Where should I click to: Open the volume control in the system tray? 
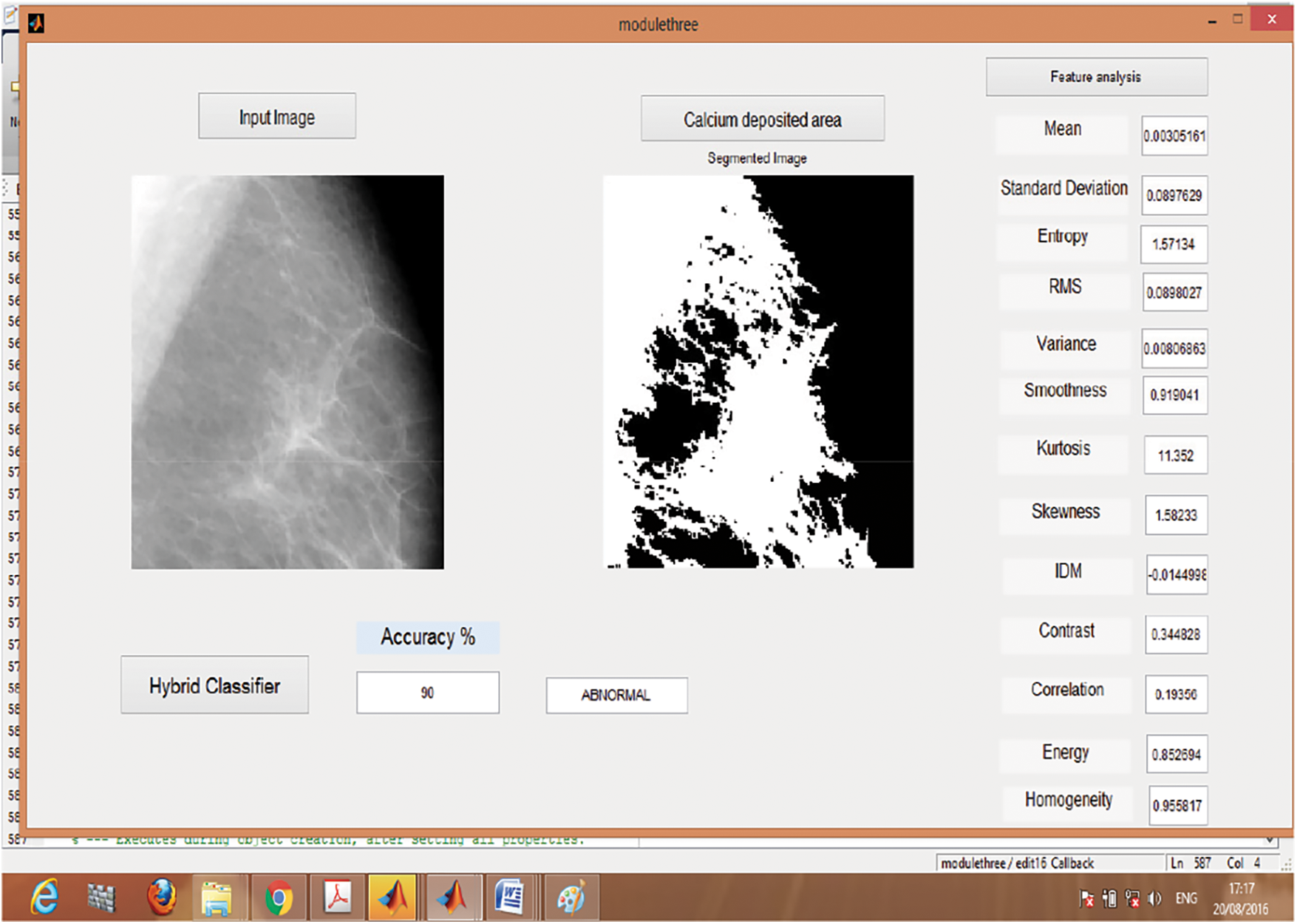(x=1154, y=899)
